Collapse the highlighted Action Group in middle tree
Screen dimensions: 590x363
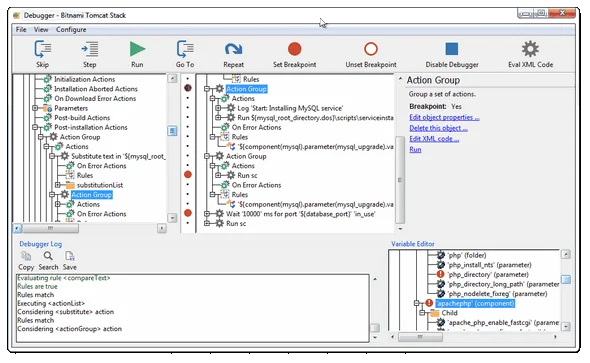pos(207,89)
